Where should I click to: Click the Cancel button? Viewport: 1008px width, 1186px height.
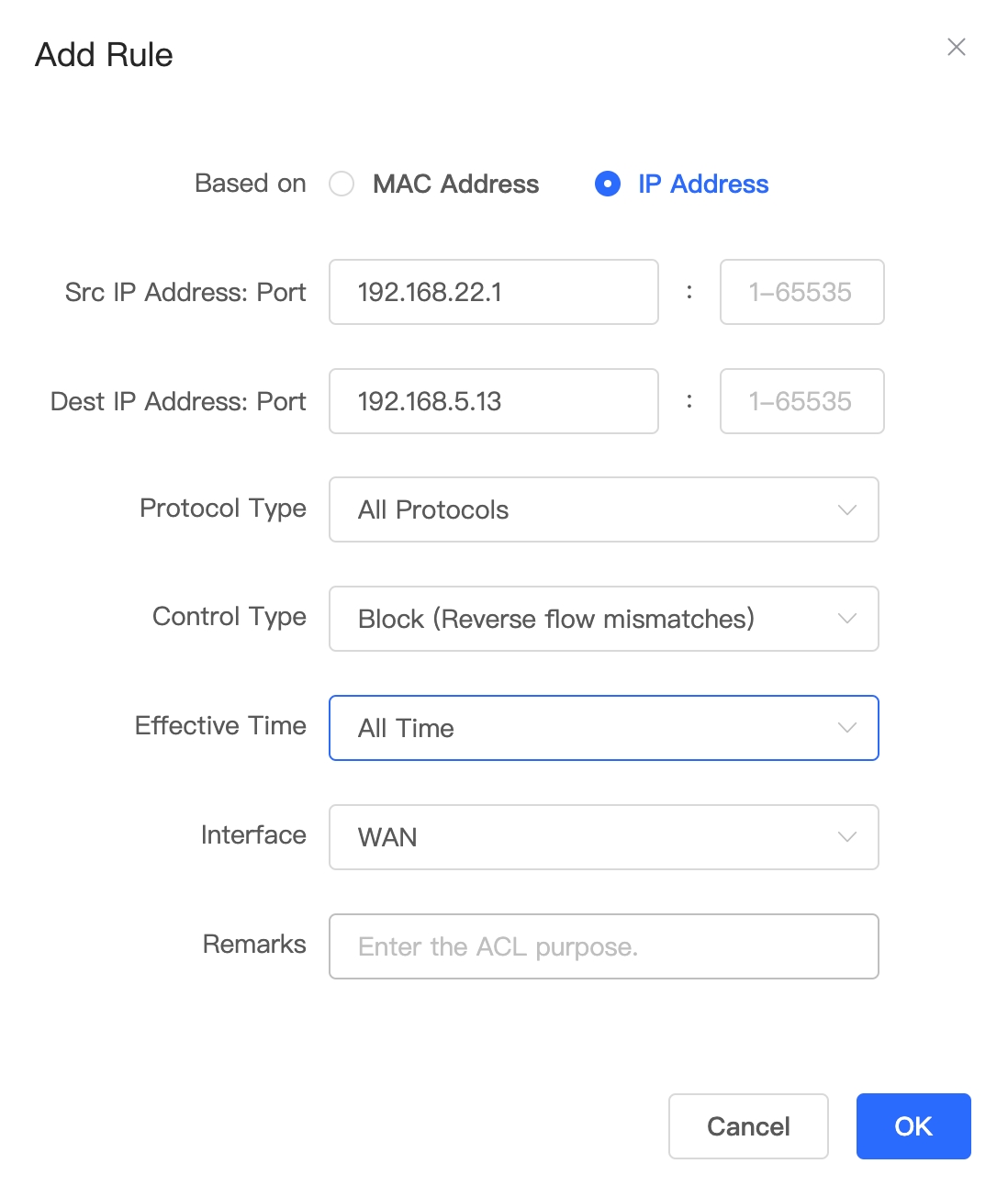(x=748, y=1126)
